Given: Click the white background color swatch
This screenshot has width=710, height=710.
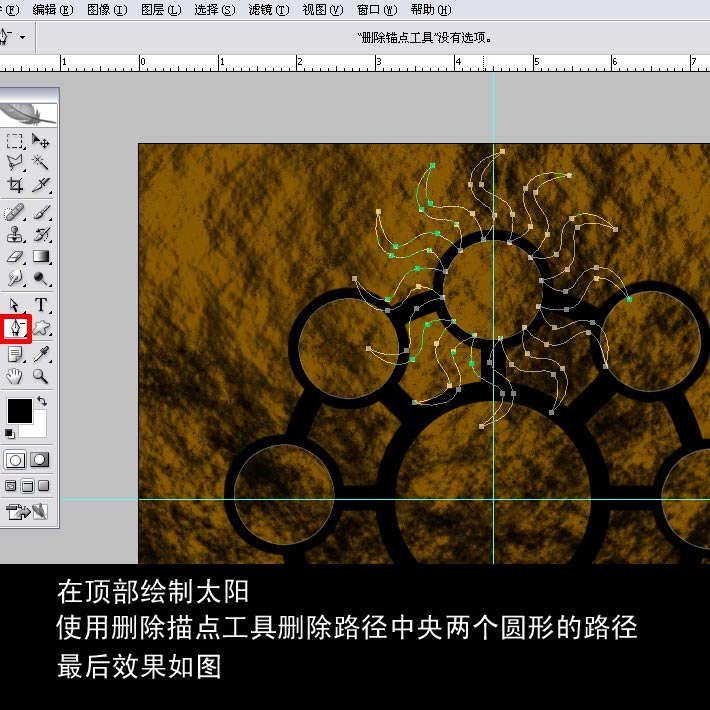Looking at the screenshot, I should [40, 428].
